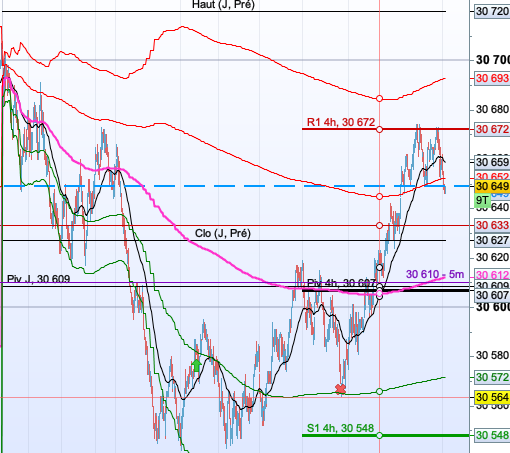
Task: Click the 'Clo (J, Pré)' level label
Action: pyautogui.click(x=223, y=233)
